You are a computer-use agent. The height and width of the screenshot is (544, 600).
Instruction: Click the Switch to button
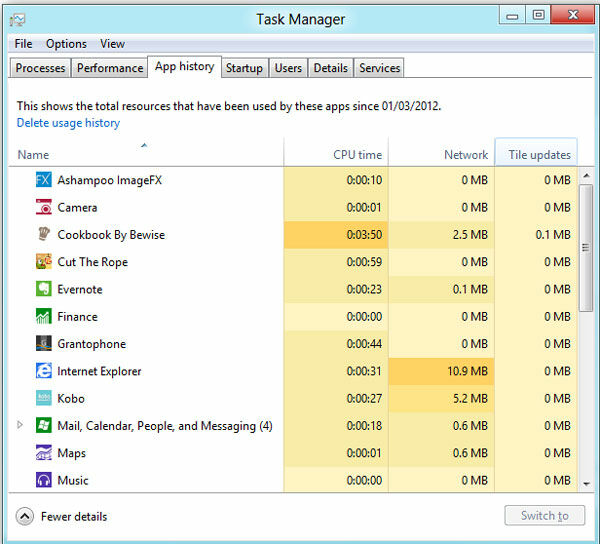coord(545,516)
